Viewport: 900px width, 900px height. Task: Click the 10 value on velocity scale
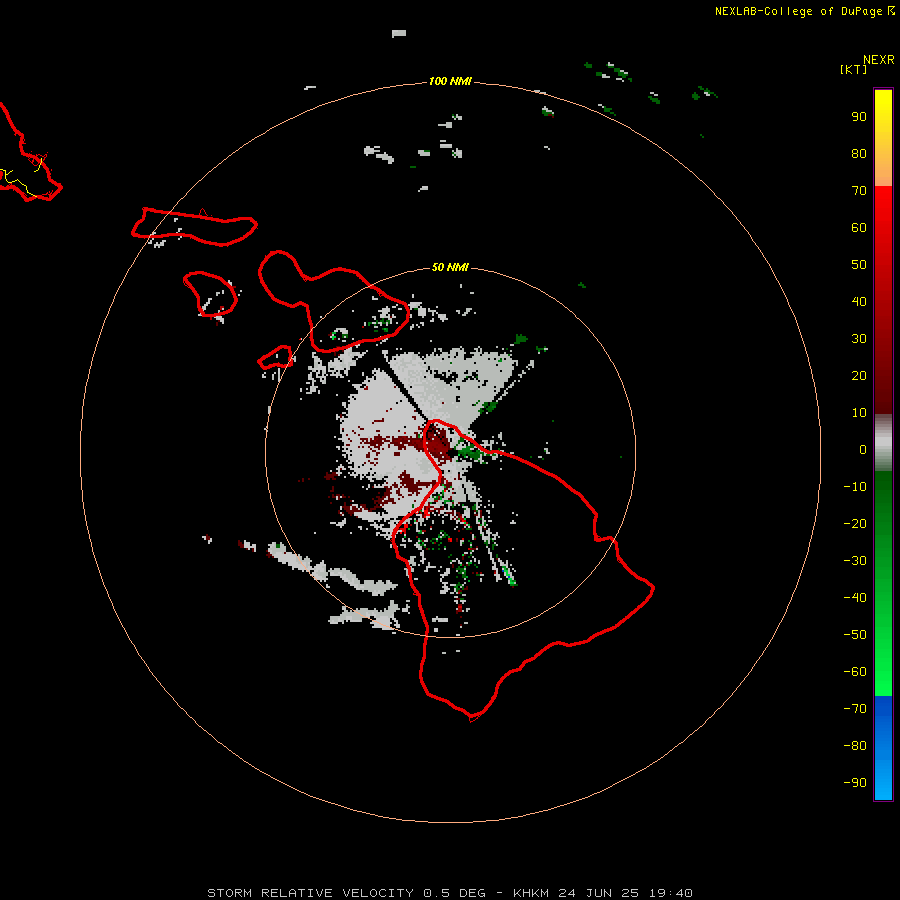pyautogui.click(x=859, y=413)
